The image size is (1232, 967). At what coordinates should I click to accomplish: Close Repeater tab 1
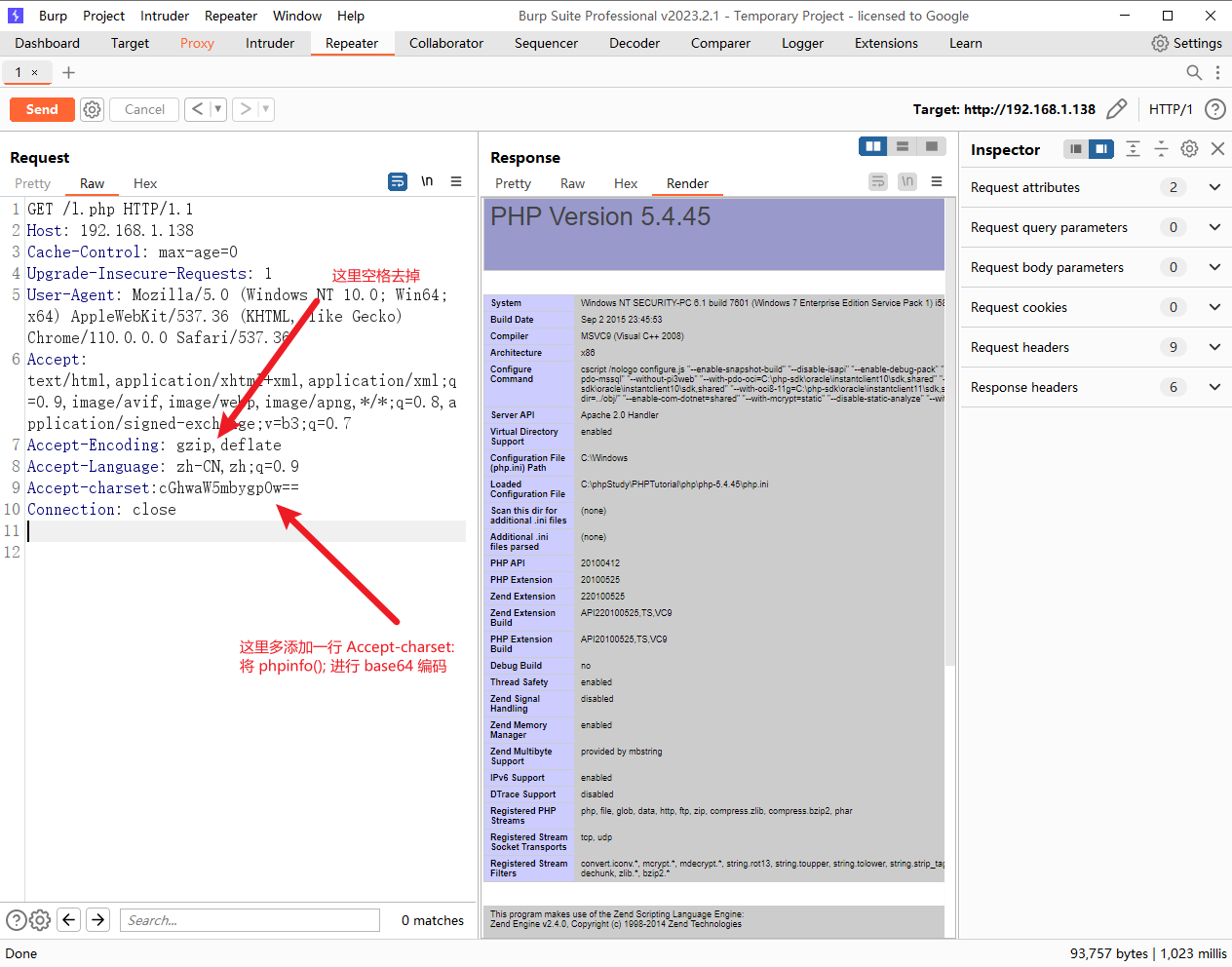35,72
